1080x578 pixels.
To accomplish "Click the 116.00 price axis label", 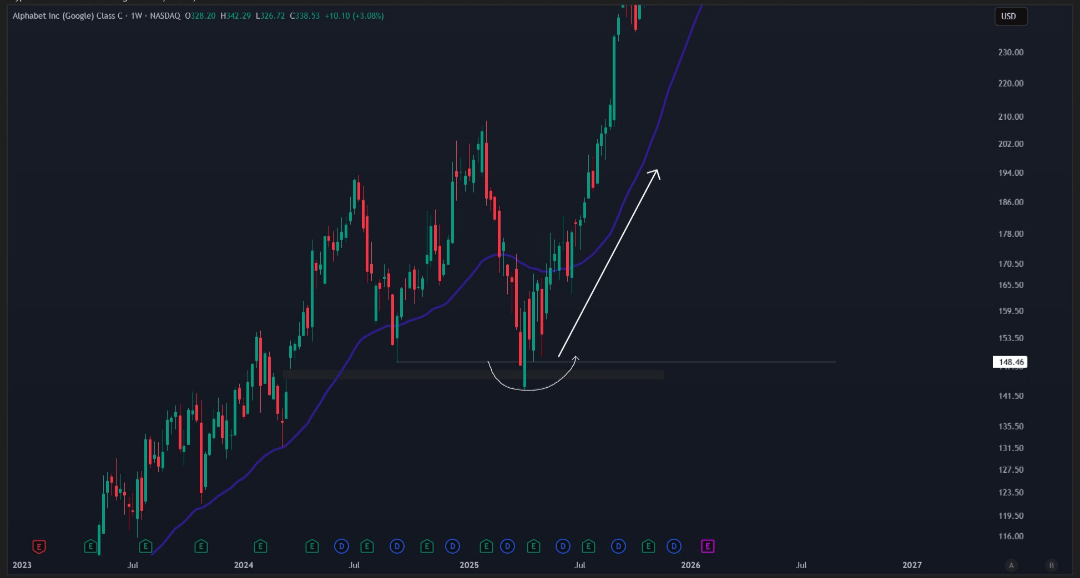I will pos(1010,537).
